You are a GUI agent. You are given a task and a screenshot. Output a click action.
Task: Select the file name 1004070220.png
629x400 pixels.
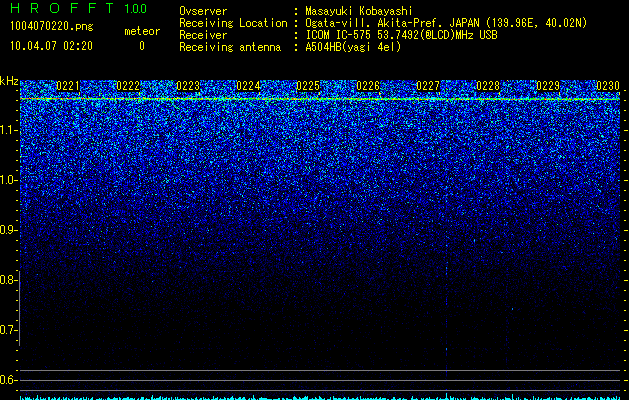coord(52,27)
